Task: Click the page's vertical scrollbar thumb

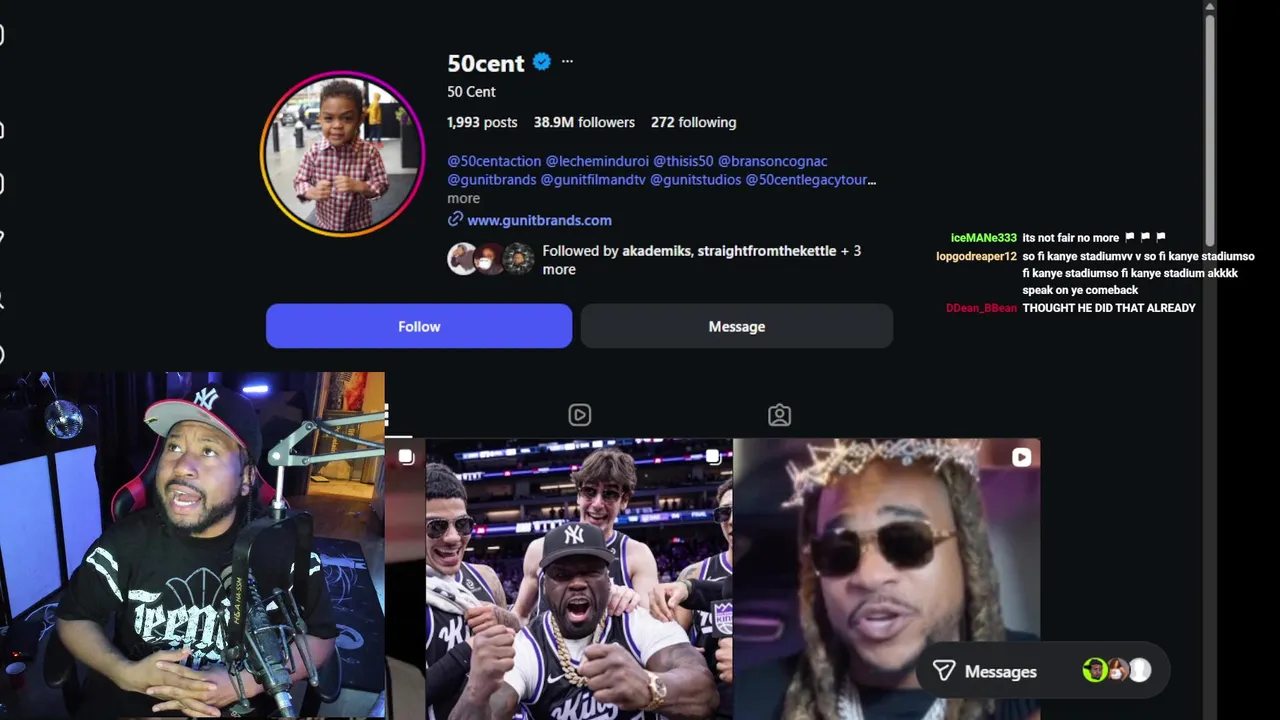Action: click(1209, 125)
